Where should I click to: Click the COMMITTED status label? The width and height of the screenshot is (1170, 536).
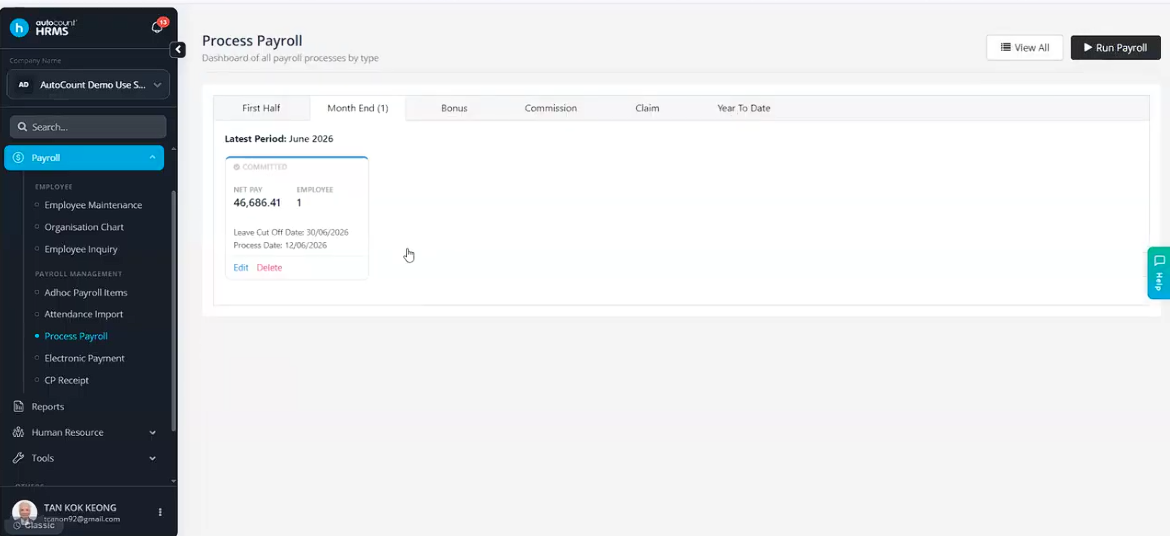tap(260, 167)
